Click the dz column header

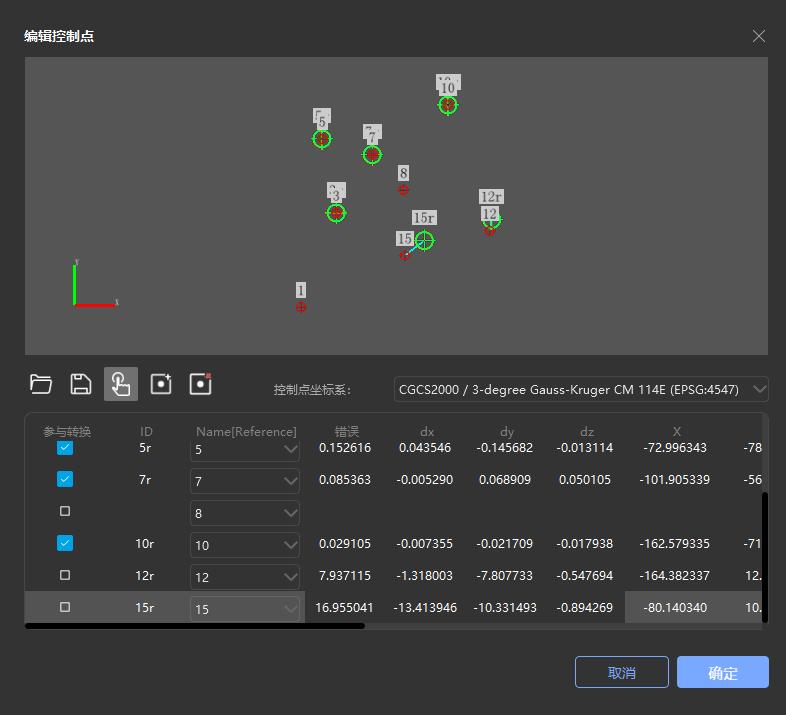click(x=586, y=432)
